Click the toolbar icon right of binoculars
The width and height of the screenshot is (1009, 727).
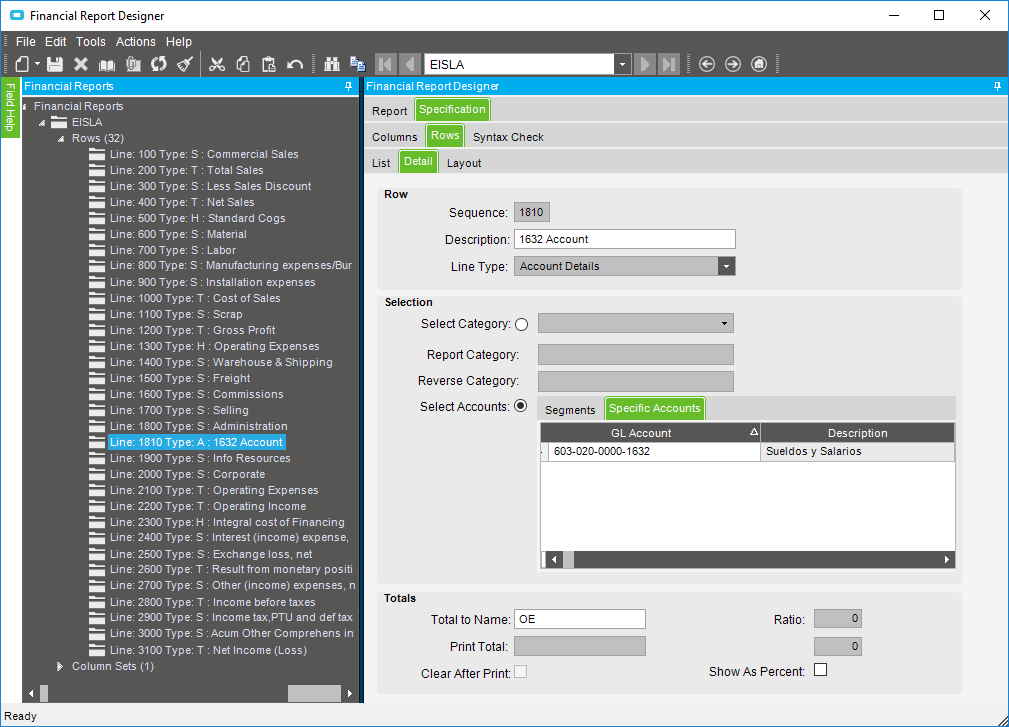(x=357, y=64)
